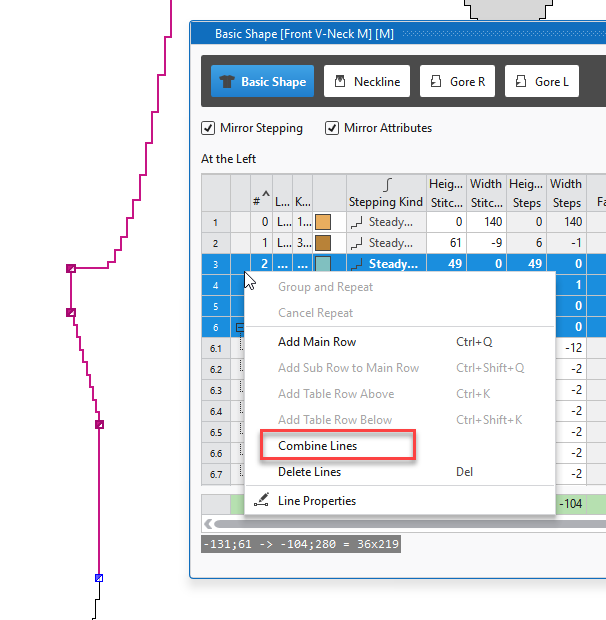Sort by the # column header
The width and height of the screenshot is (606, 620).
(259, 201)
